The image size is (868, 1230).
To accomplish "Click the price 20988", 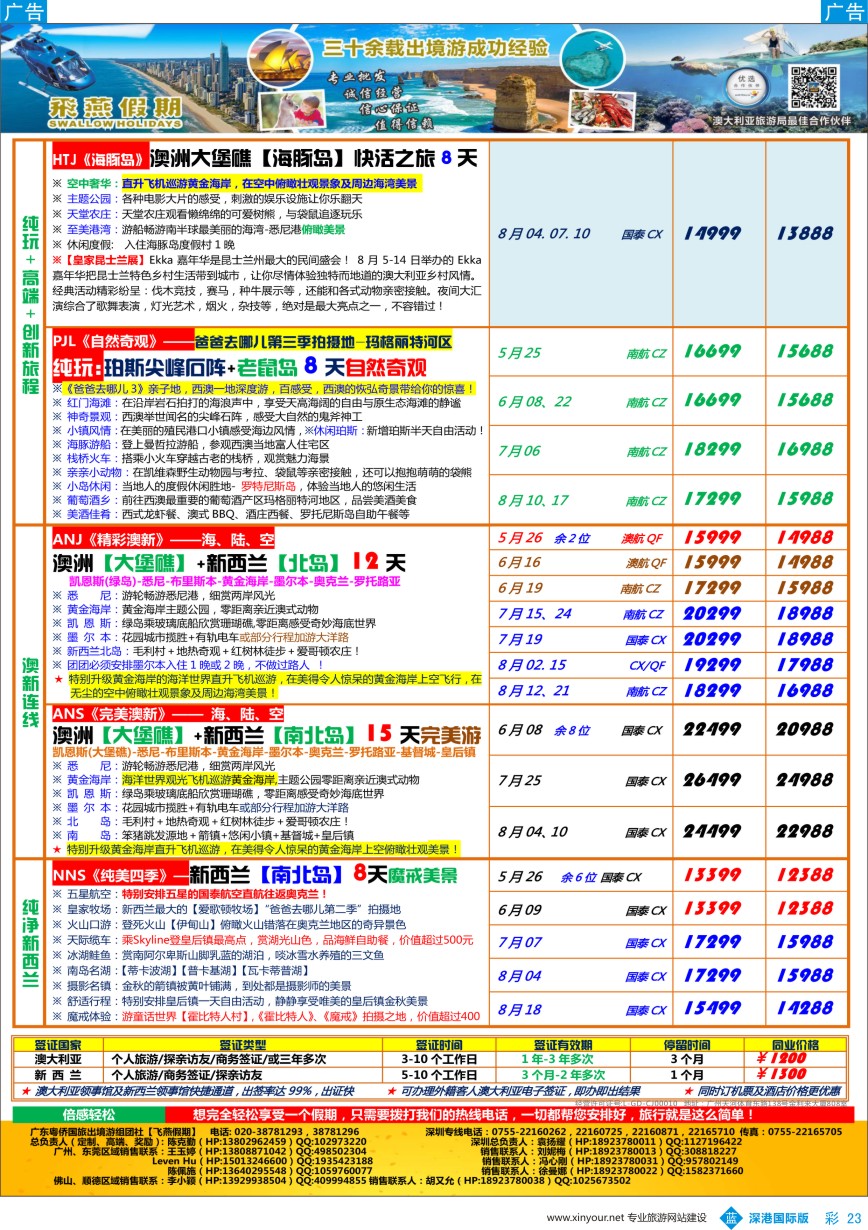I will point(803,731).
